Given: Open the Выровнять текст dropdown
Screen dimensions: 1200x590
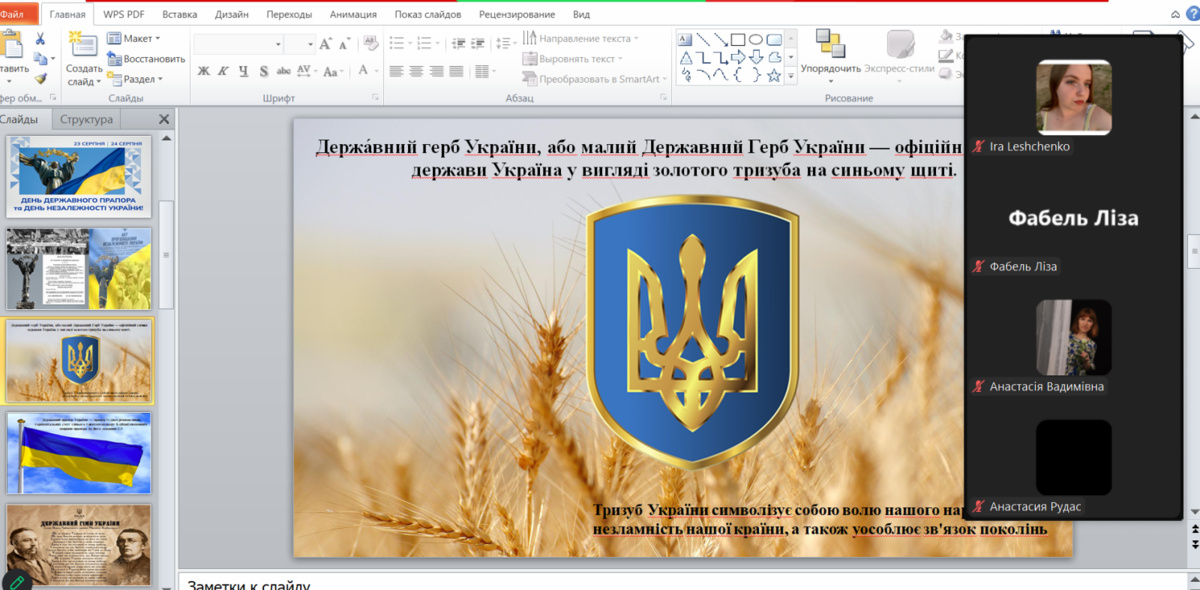Looking at the screenshot, I should (574, 59).
